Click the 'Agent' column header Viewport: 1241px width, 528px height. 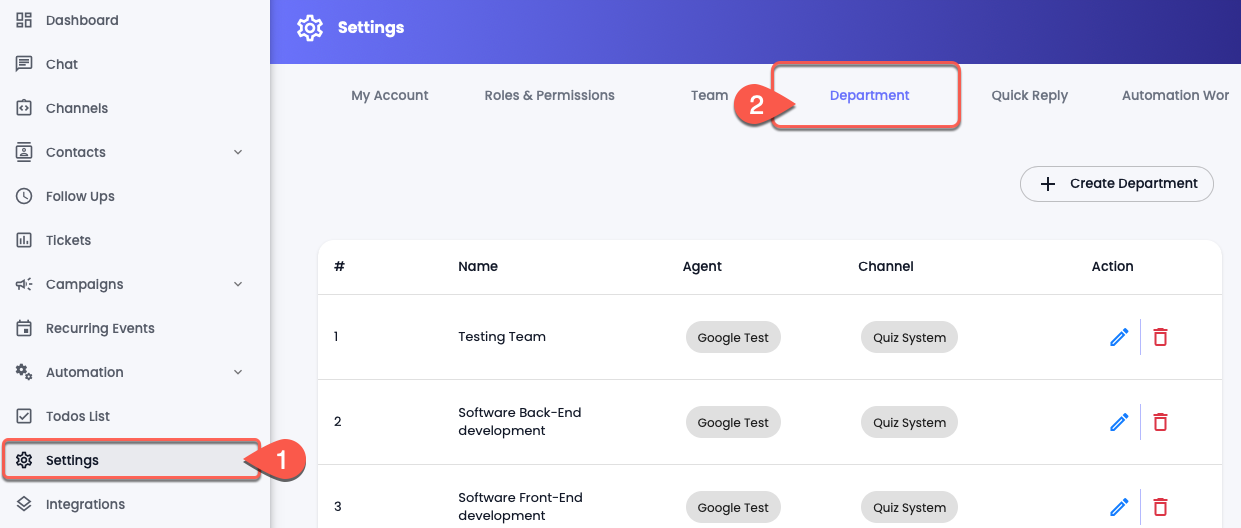click(x=702, y=266)
